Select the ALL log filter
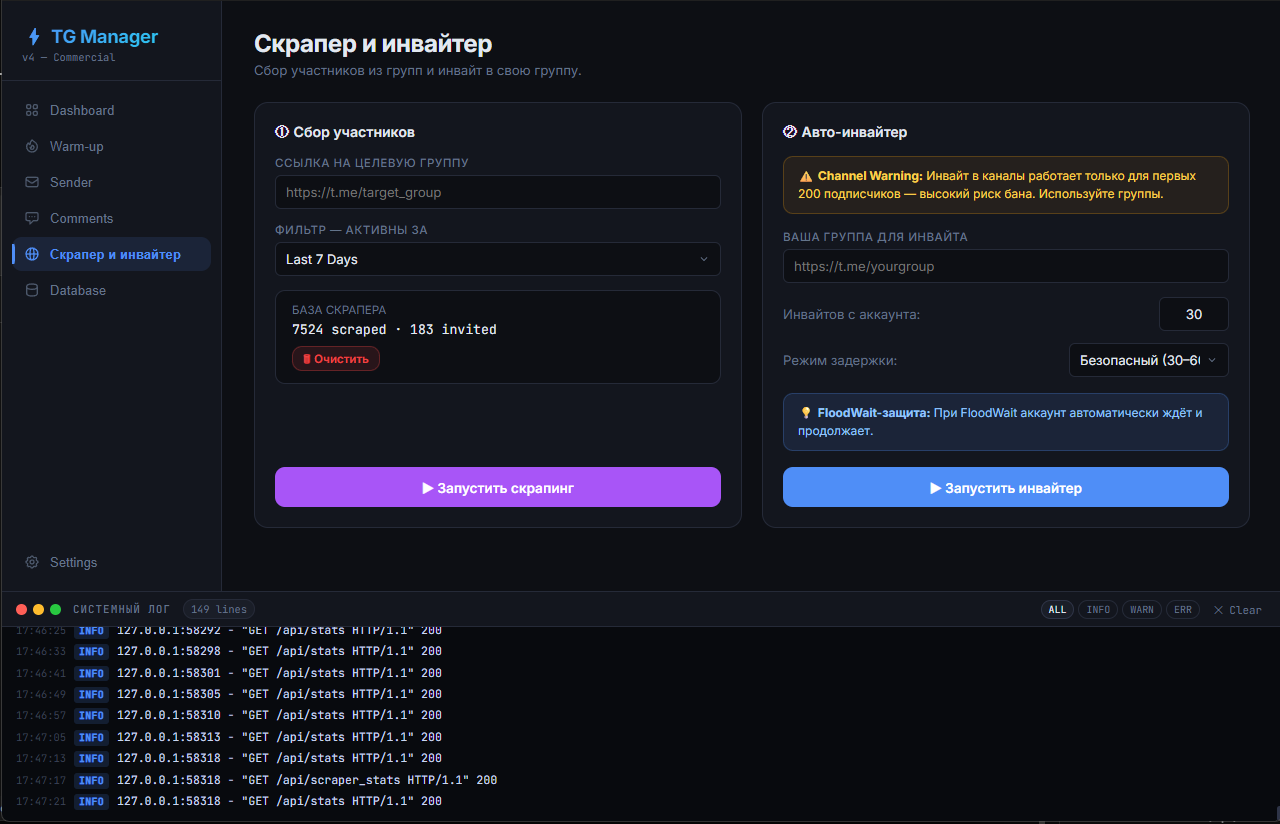This screenshot has height=824, width=1280. pyautogui.click(x=1057, y=609)
